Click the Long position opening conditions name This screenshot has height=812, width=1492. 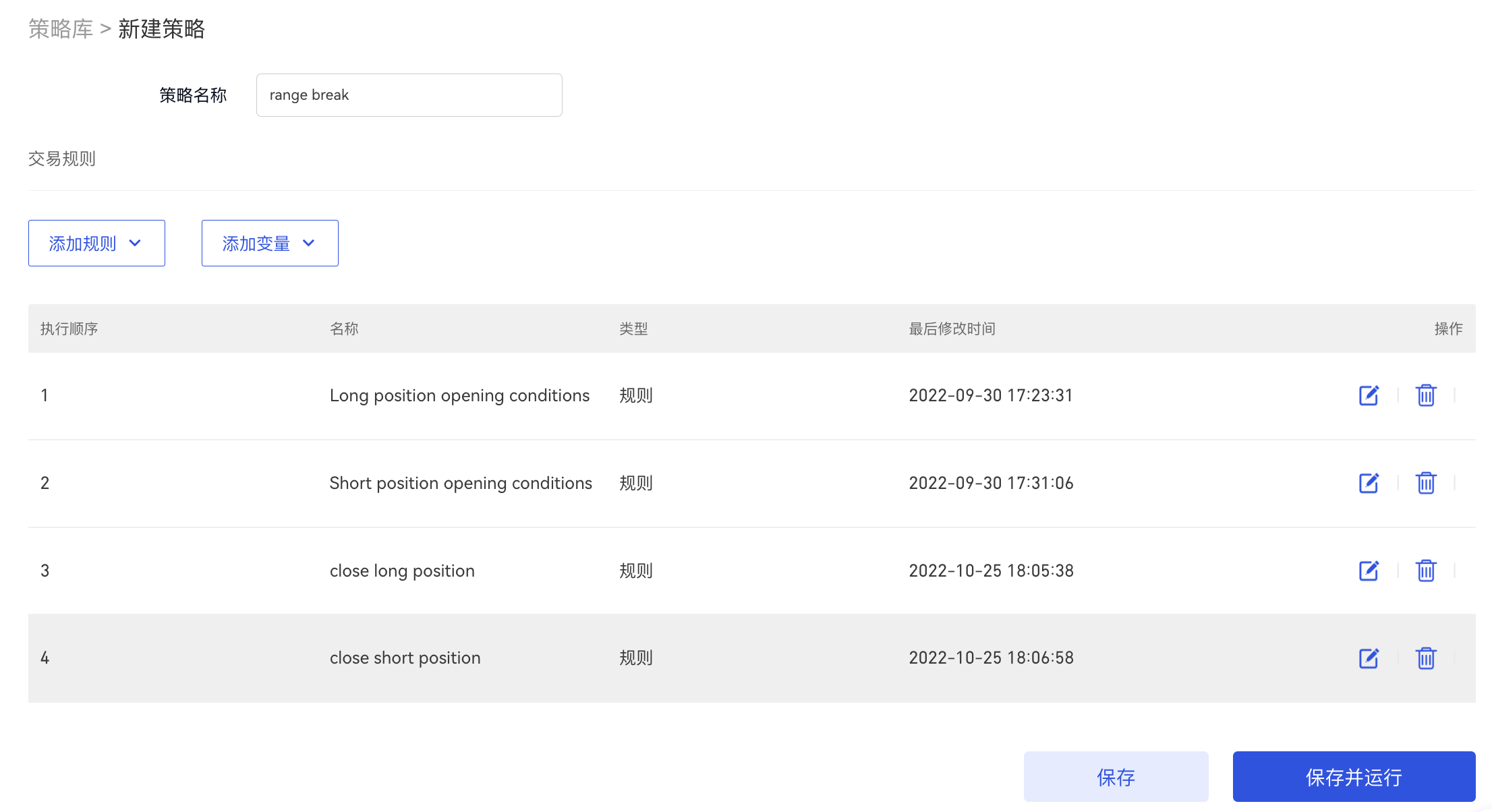coord(459,396)
